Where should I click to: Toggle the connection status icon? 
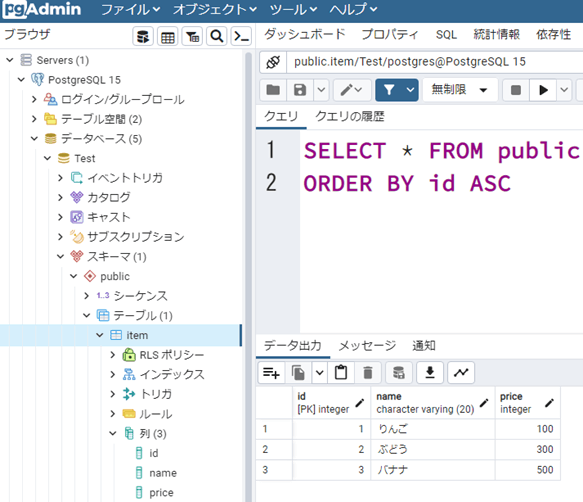pyautogui.click(x=273, y=62)
